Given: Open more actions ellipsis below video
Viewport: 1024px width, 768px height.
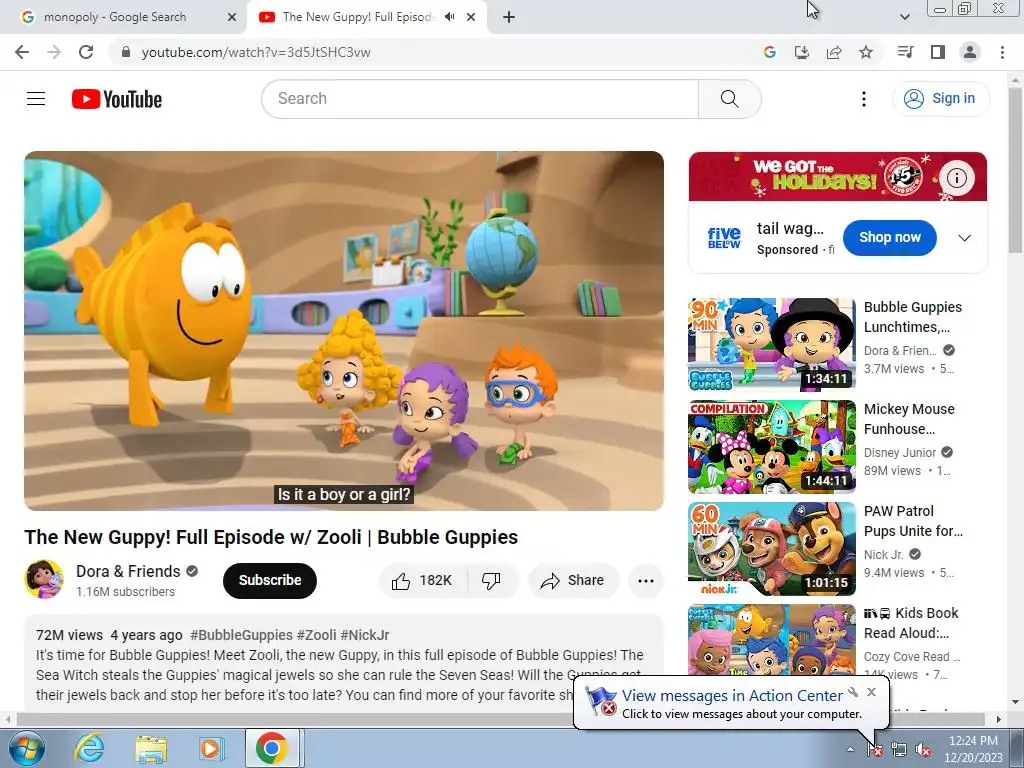Looking at the screenshot, I should click(646, 581).
